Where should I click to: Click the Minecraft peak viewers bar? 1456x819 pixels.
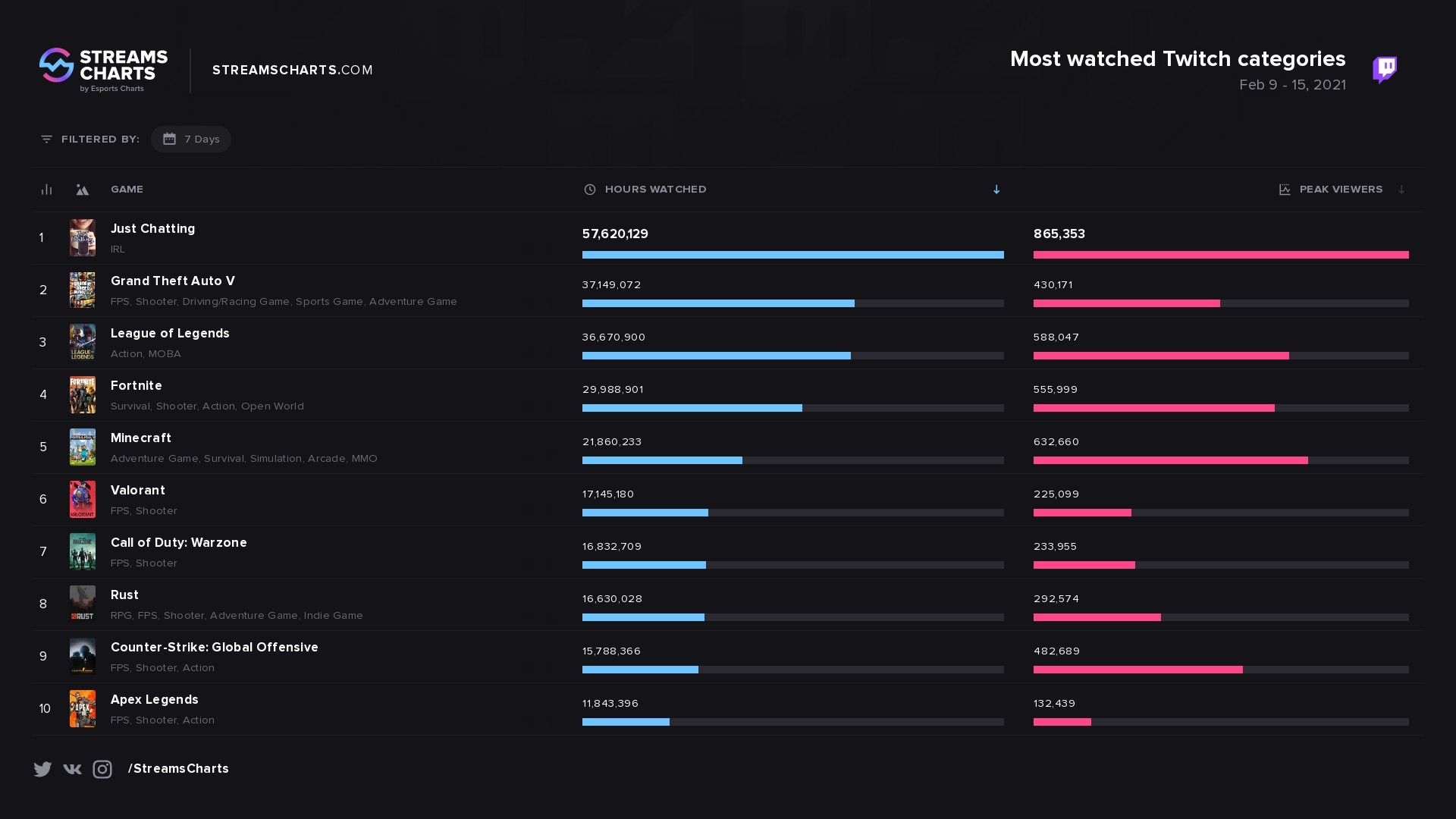coord(1170,460)
